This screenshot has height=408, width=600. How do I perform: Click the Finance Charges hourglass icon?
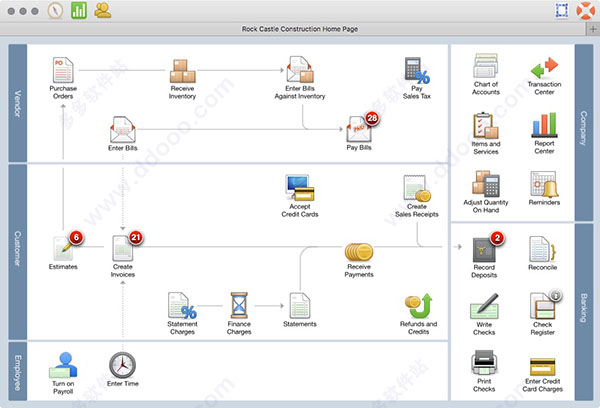239,305
